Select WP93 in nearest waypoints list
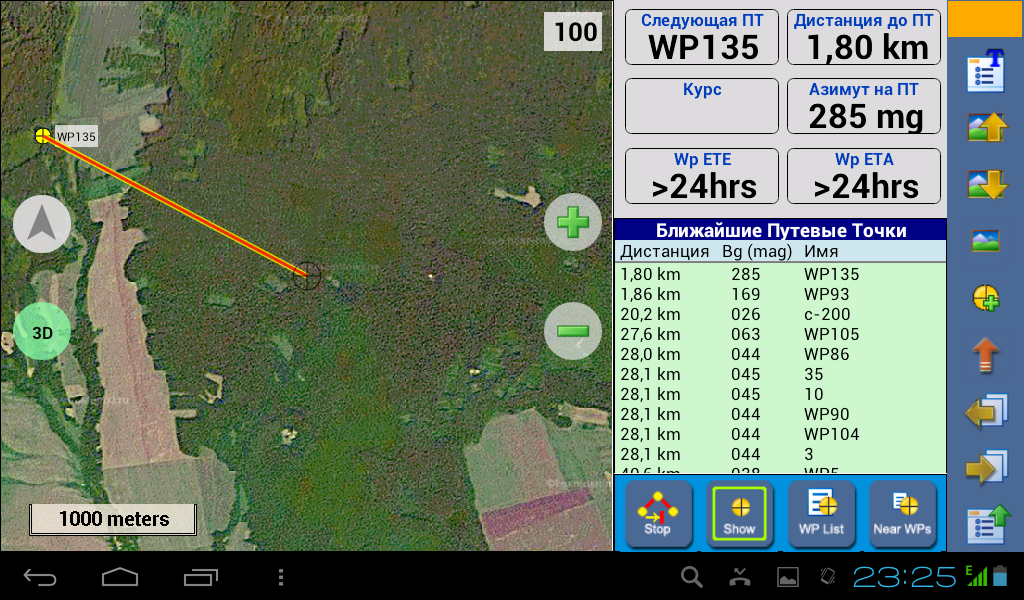The width and height of the screenshot is (1024, 600). [780, 294]
